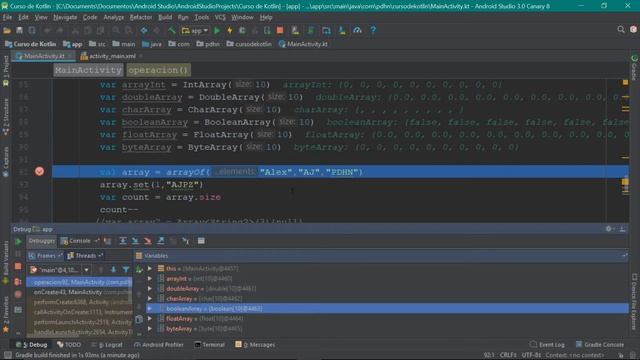Run the app with the green play icon

[x=217, y=31]
